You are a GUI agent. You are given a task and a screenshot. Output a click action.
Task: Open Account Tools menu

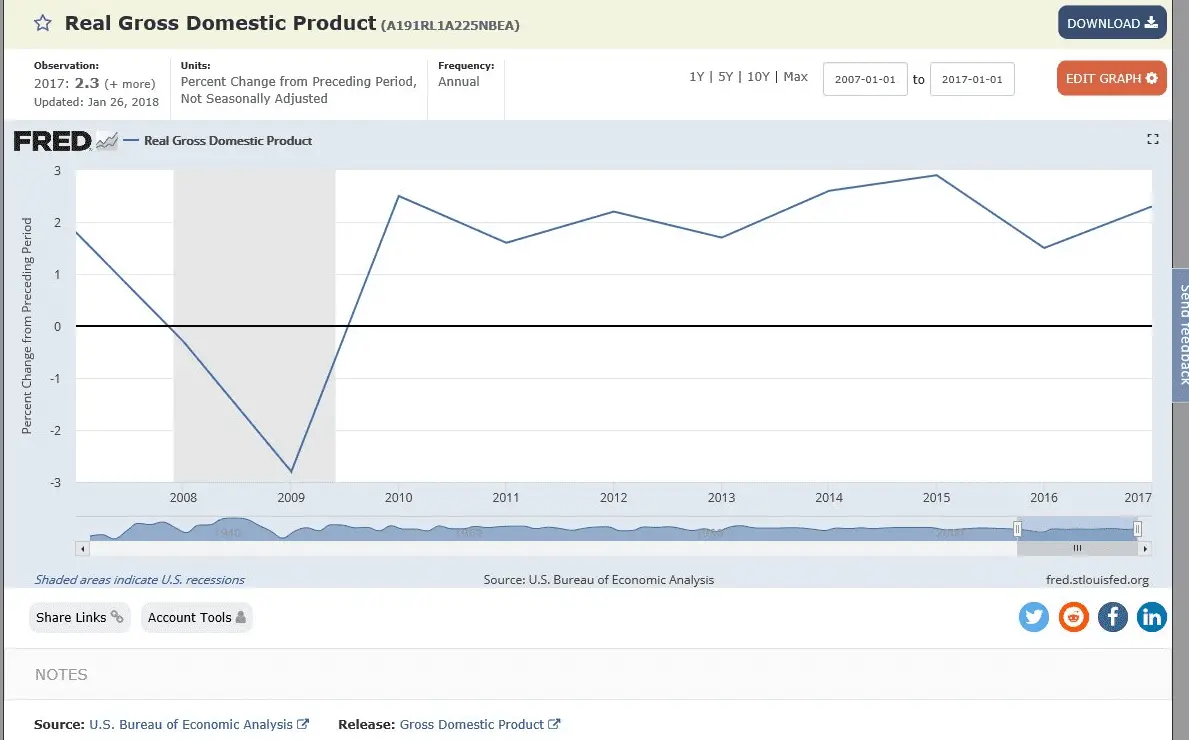[196, 618]
